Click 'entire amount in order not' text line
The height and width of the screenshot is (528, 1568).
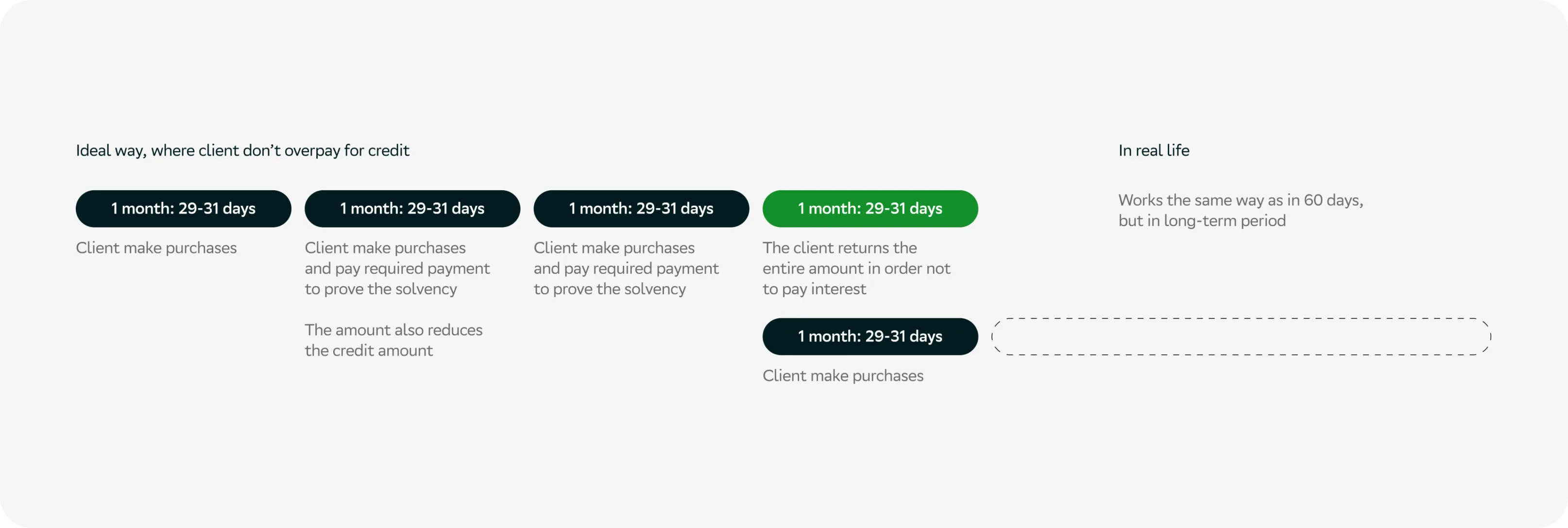point(856,268)
